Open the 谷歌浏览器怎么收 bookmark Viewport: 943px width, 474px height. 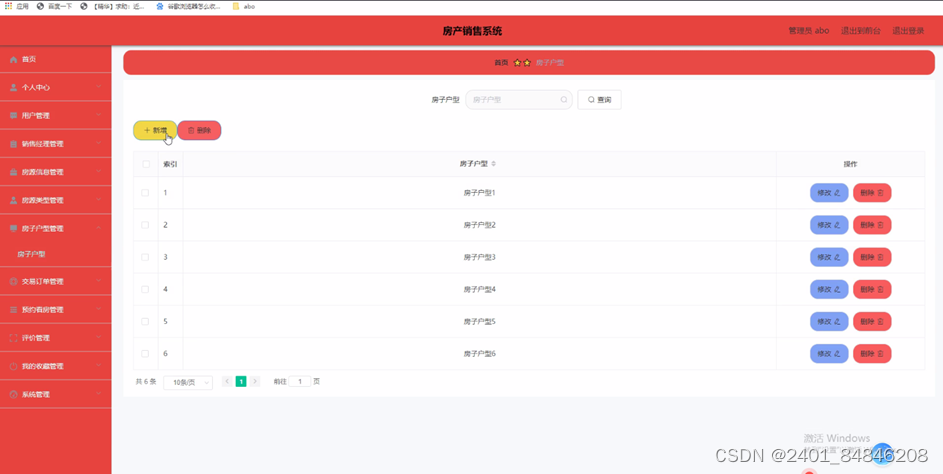coord(188,7)
